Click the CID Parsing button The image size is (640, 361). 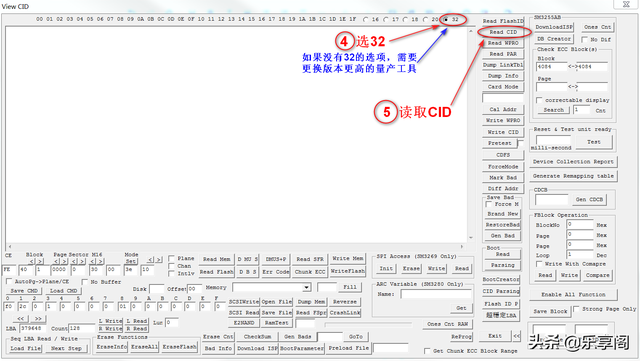click(502, 291)
